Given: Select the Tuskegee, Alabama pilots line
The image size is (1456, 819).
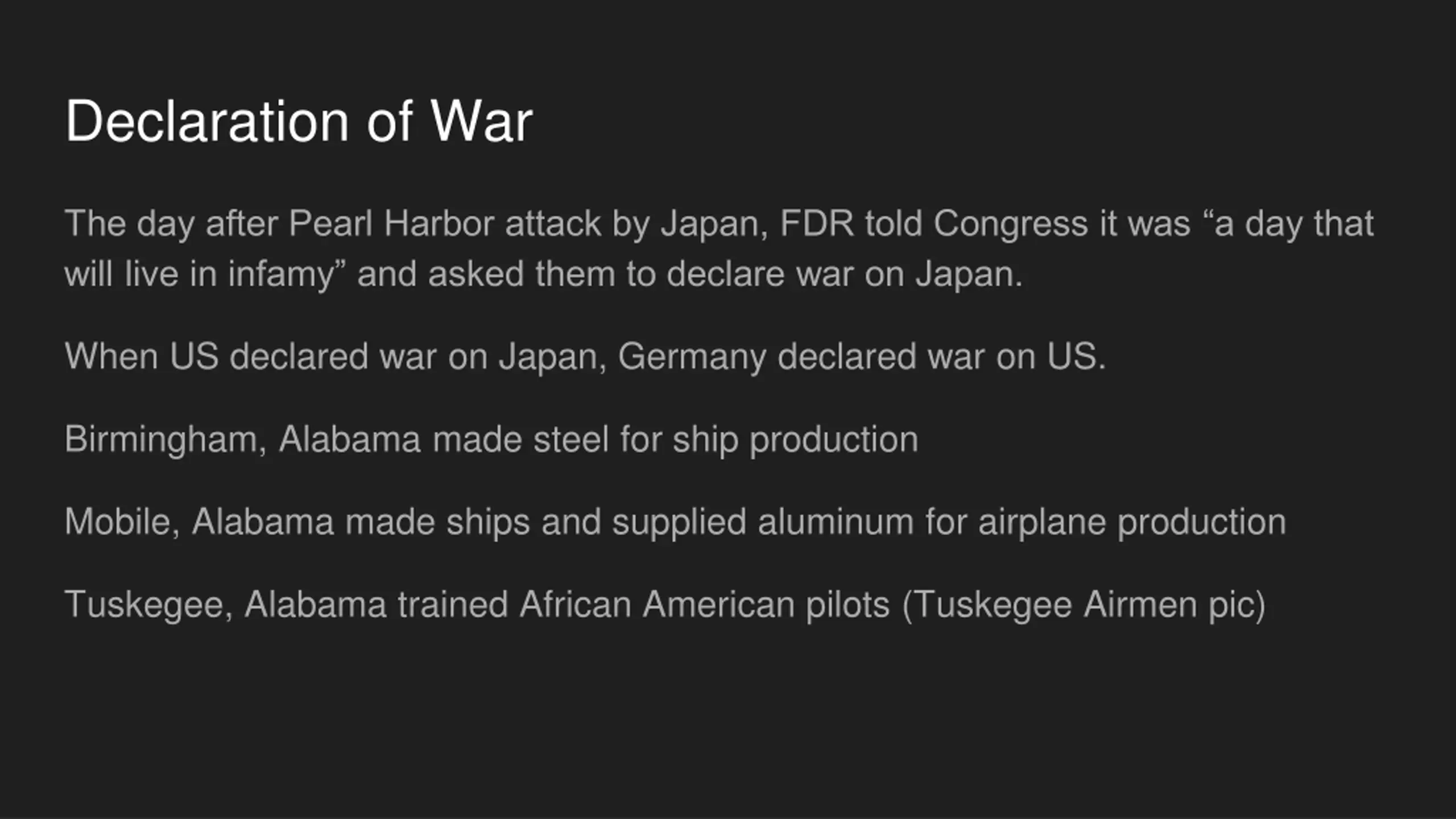Looking at the screenshot, I should (x=665, y=605).
